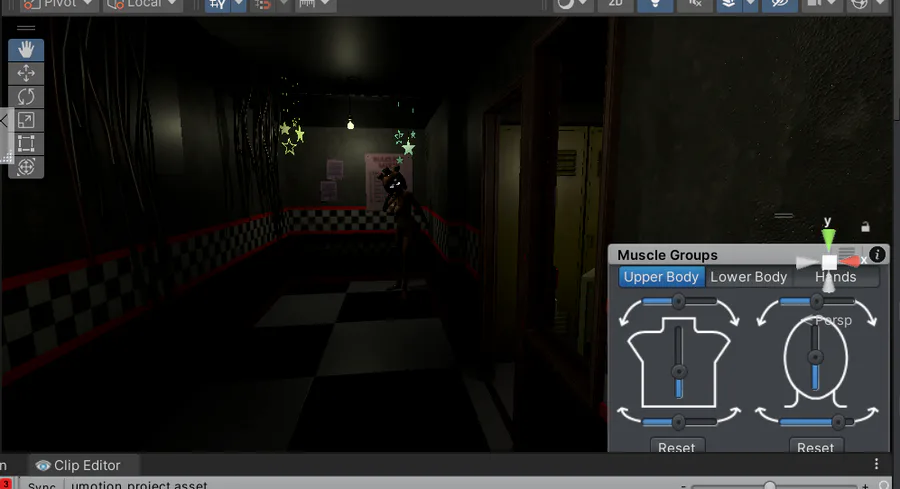The image size is (900, 489).
Task: Switch to Hands muscle tab
Action: (x=836, y=277)
